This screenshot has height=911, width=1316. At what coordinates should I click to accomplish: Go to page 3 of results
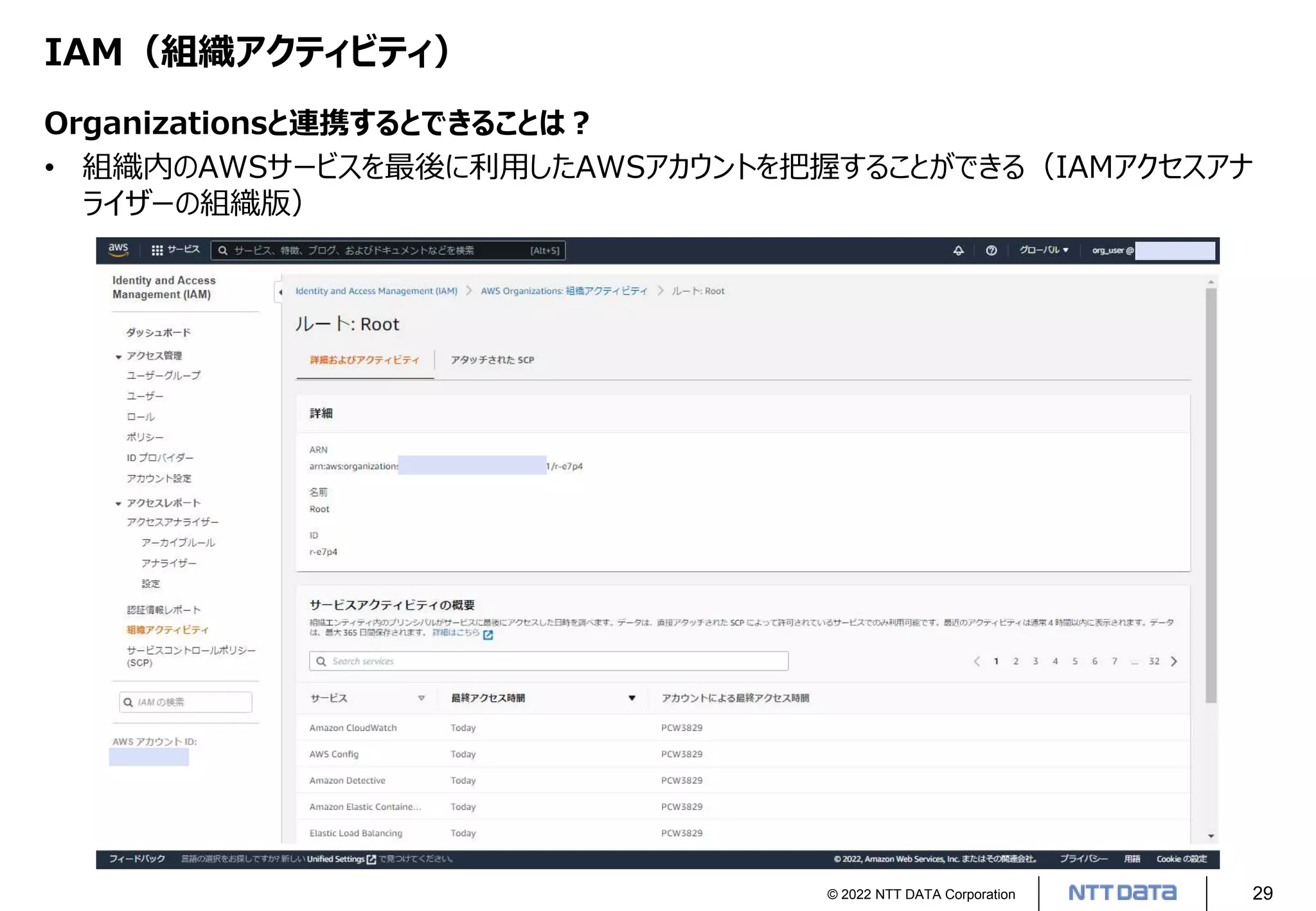pos(1036,661)
